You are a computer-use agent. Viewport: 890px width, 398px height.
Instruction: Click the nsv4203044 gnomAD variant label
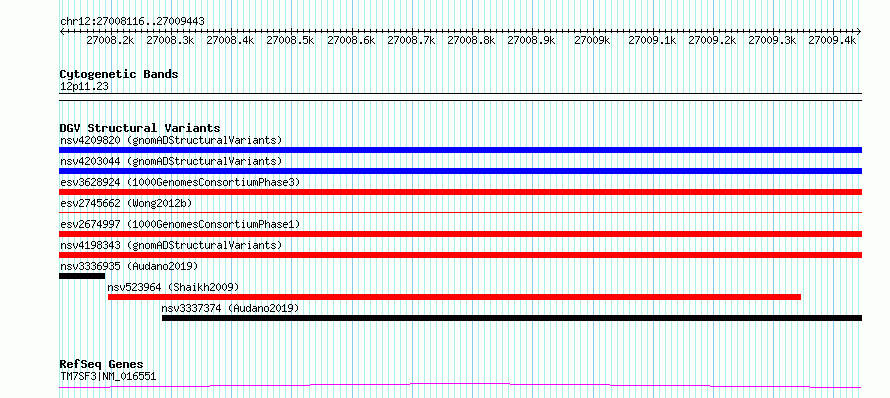pos(171,161)
